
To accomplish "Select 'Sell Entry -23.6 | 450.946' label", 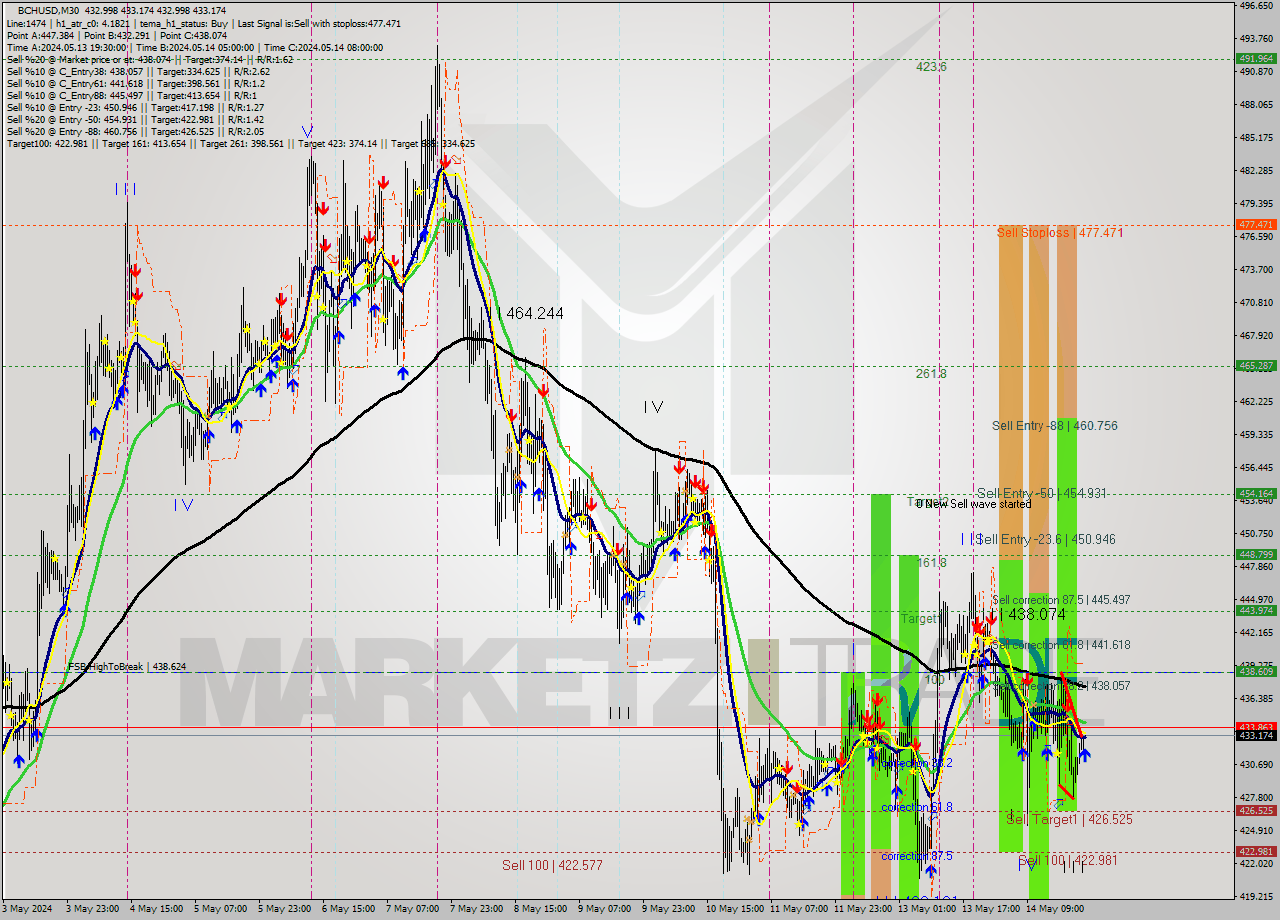I will [1046, 539].
